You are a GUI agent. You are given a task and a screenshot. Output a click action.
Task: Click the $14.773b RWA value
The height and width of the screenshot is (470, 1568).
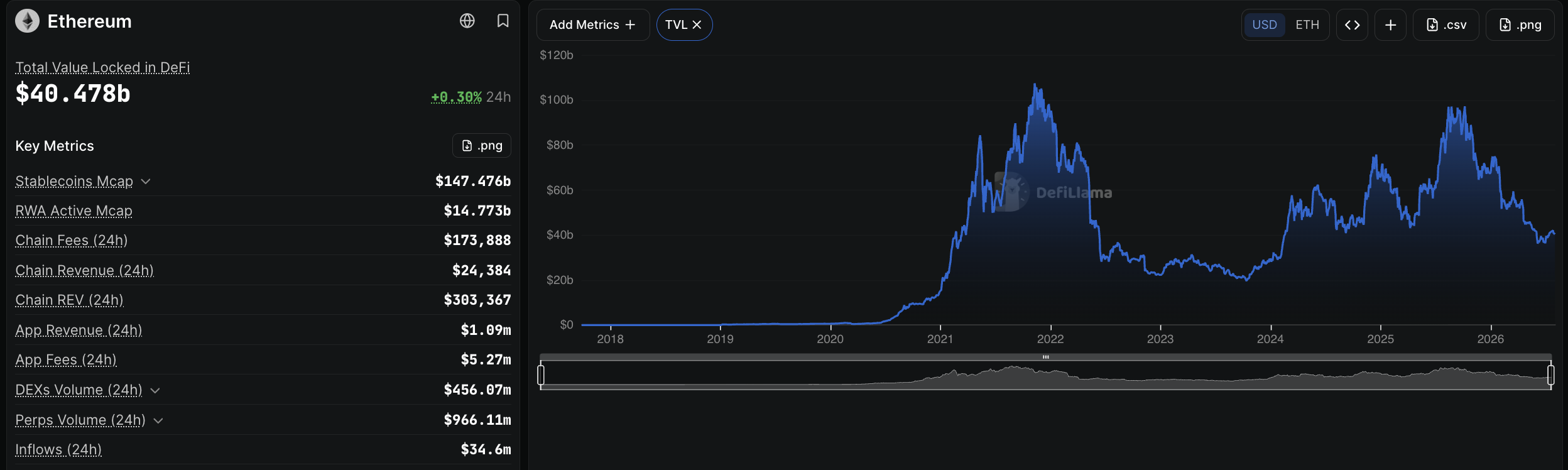click(477, 210)
